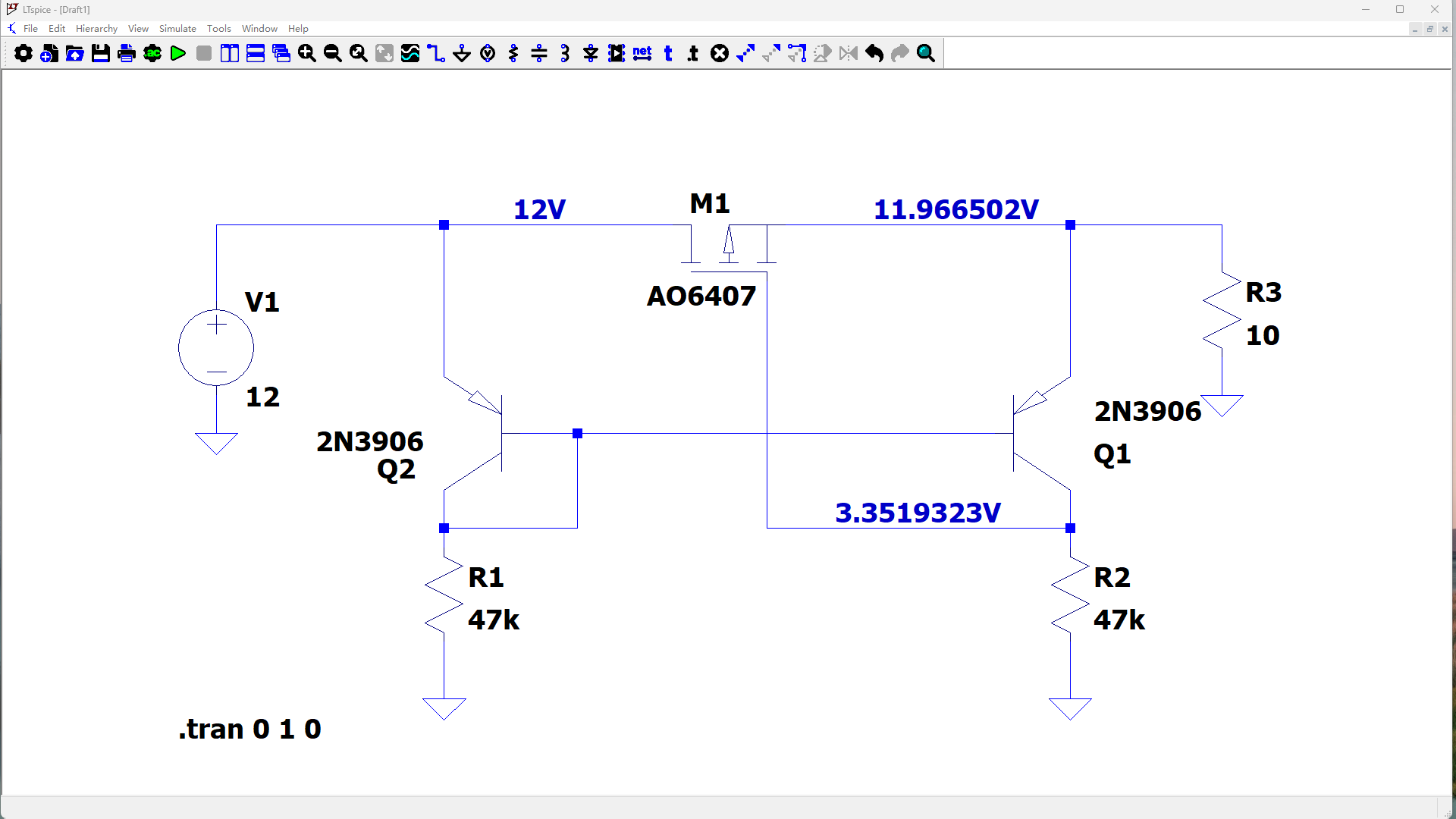Place an inductor component
The width and height of the screenshot is (1456, 819).
(x=565, y=53)
